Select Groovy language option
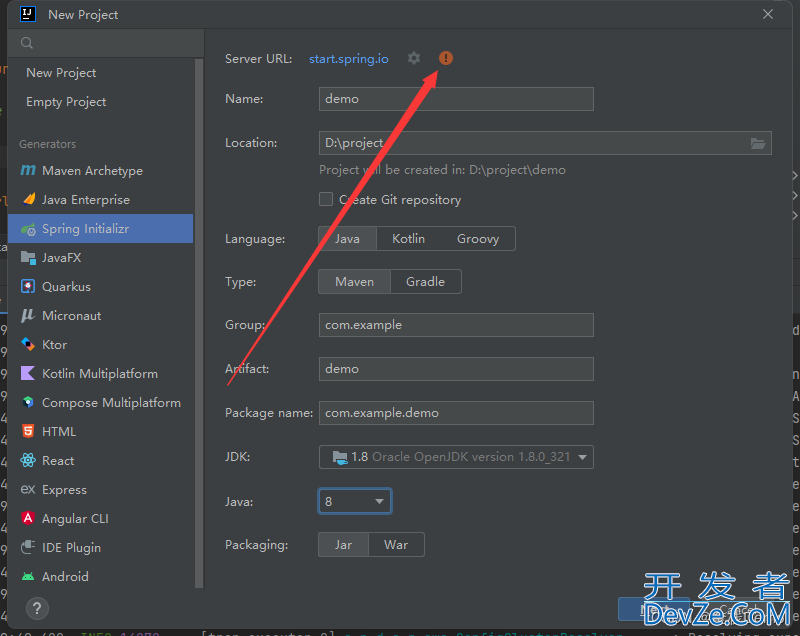The height and width of the screenshot is (636, 800). tap(478, 239)
